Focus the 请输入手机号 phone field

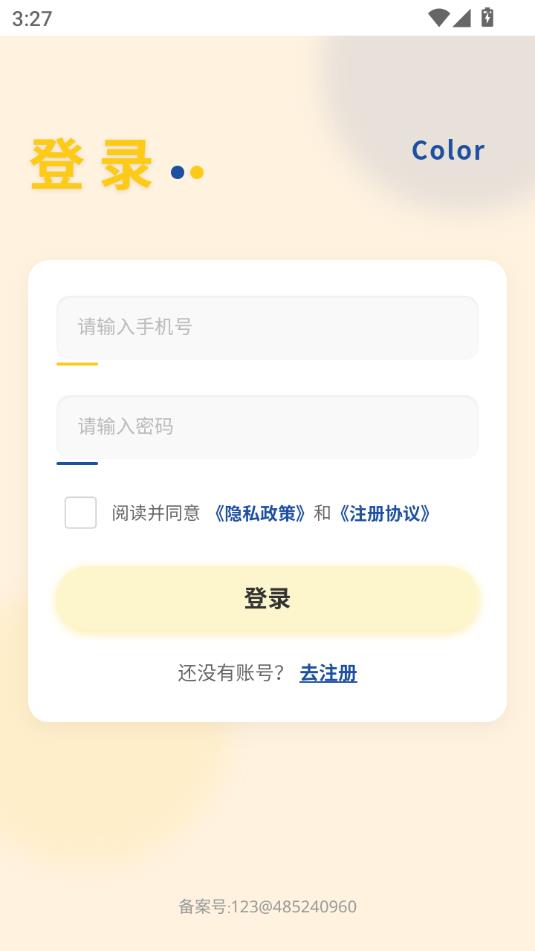[x=268, y=327]
